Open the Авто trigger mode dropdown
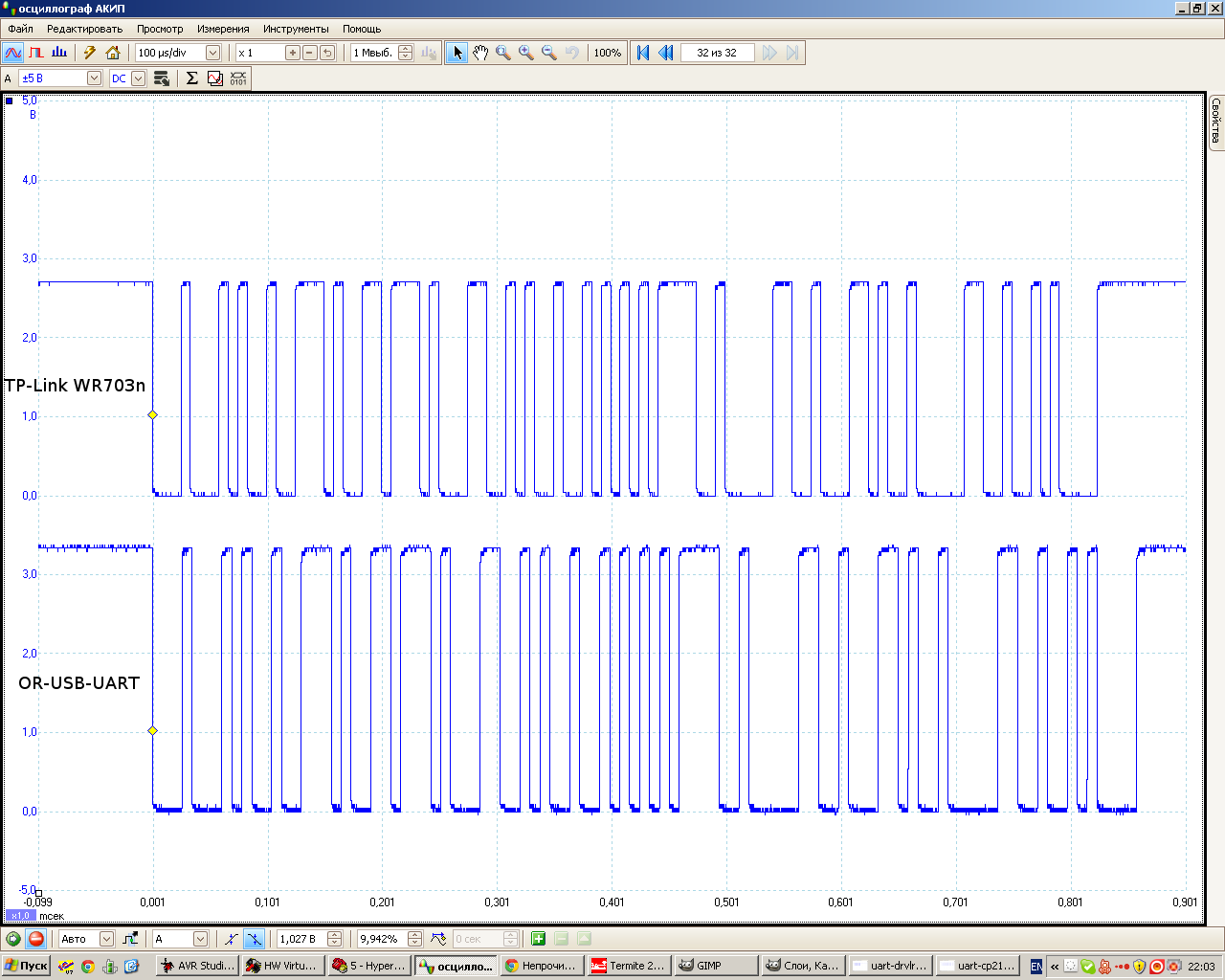The height and width of the screenshot is (980, 1225). 106,939
